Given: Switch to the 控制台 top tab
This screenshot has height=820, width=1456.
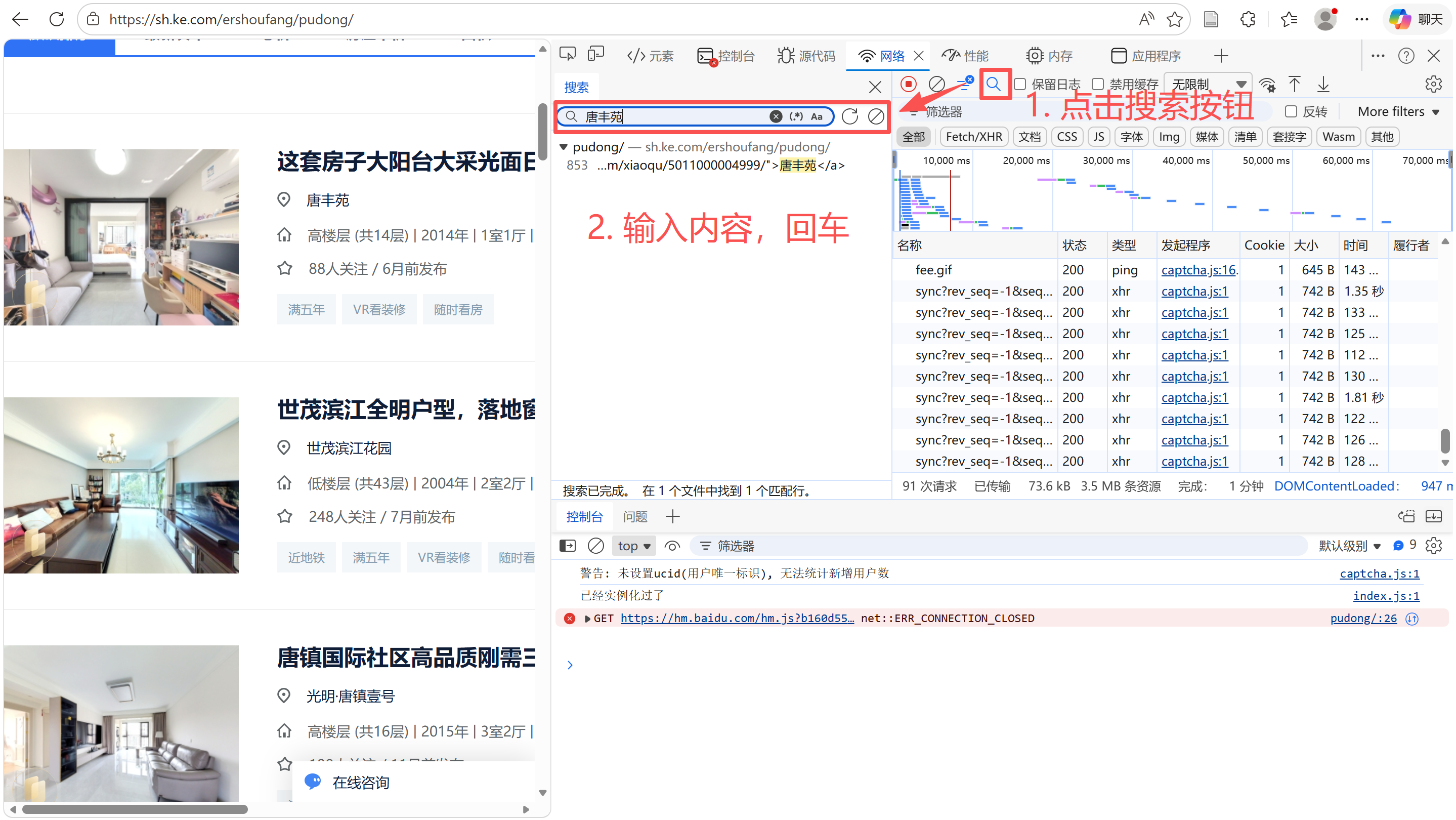Looking at the screenshot, I should (x=726, y=55).
